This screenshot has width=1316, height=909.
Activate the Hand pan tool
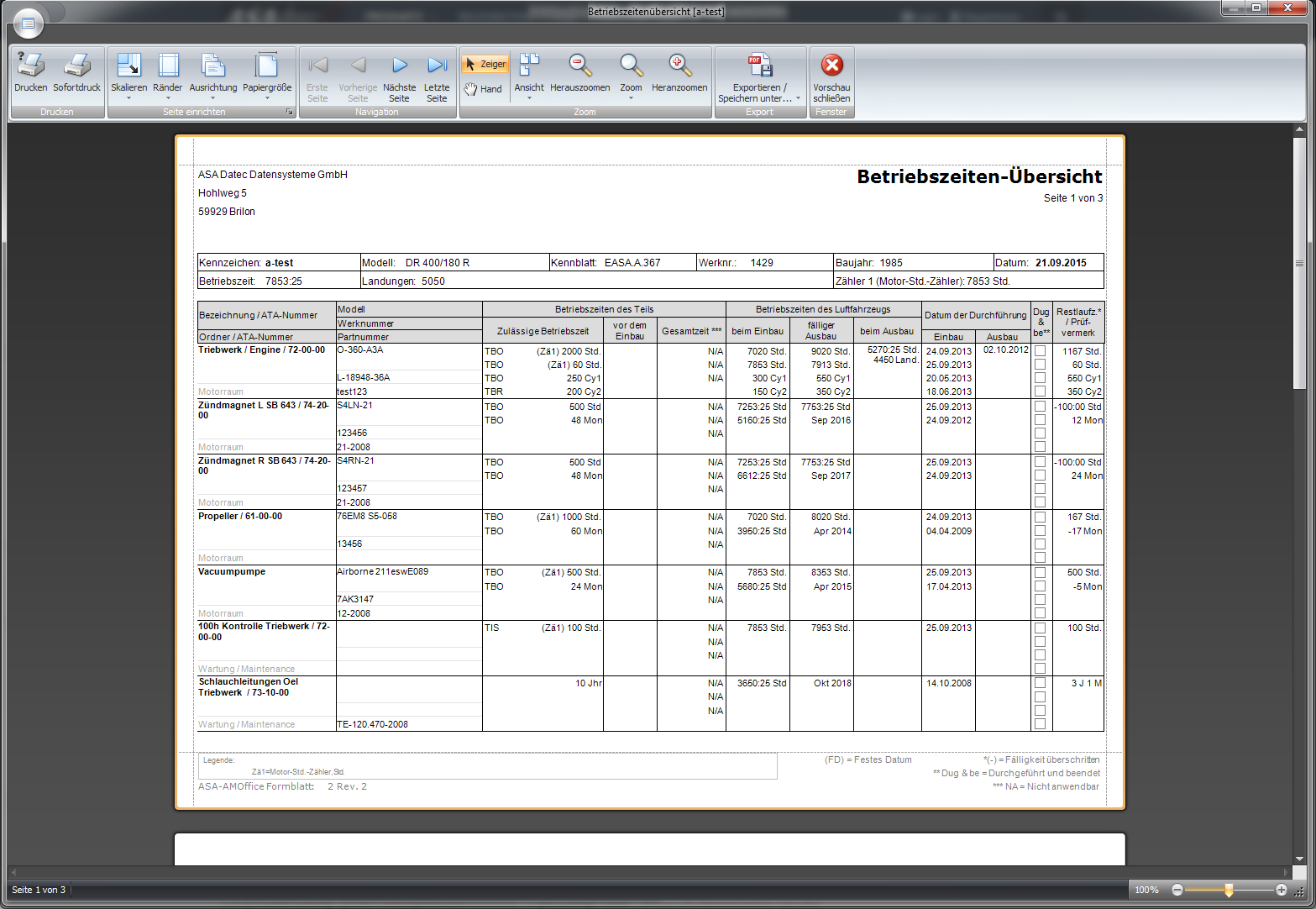483,88
